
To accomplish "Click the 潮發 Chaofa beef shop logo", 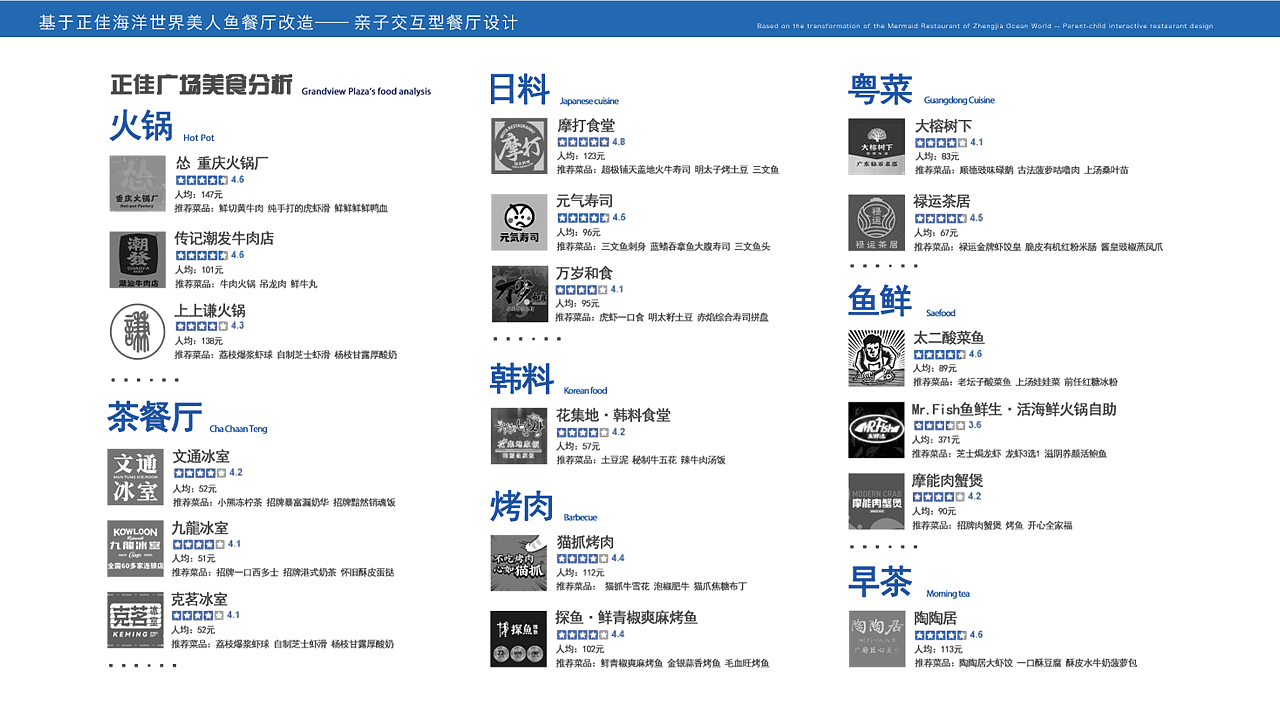I will pos(137,260).
